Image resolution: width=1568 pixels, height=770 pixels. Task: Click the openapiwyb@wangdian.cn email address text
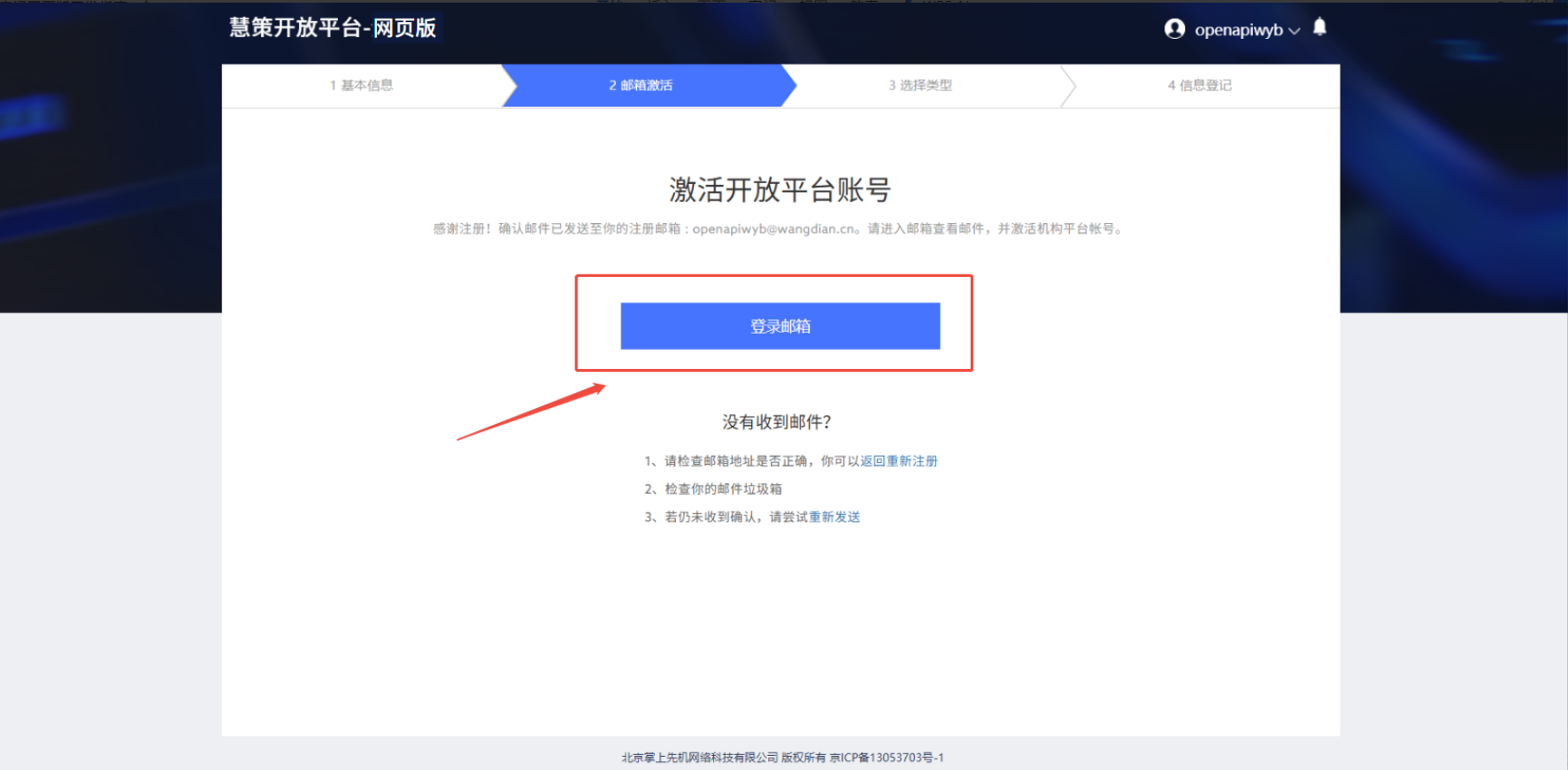pos(774,229)
